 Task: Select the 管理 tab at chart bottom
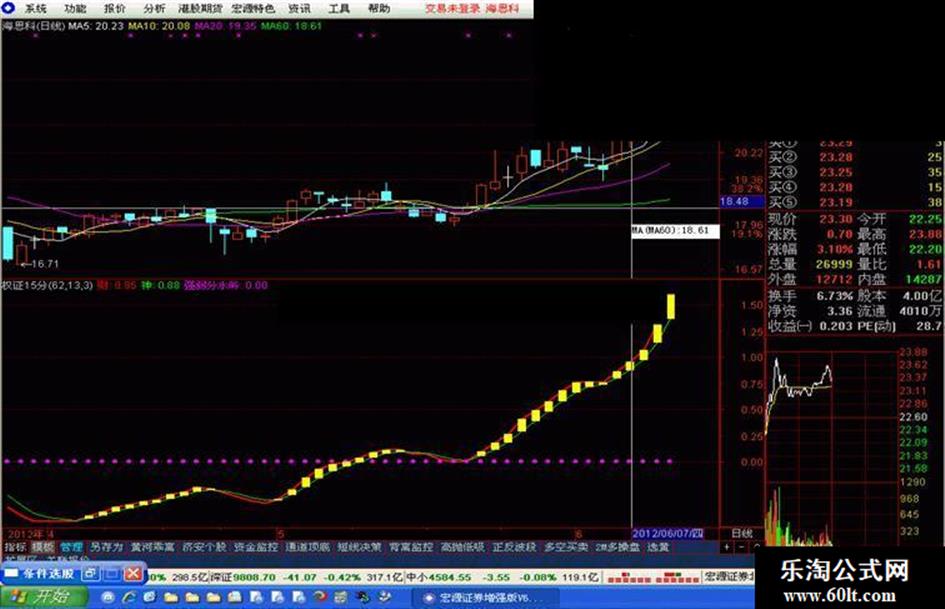pyautogui.click(x=71, y=547)
